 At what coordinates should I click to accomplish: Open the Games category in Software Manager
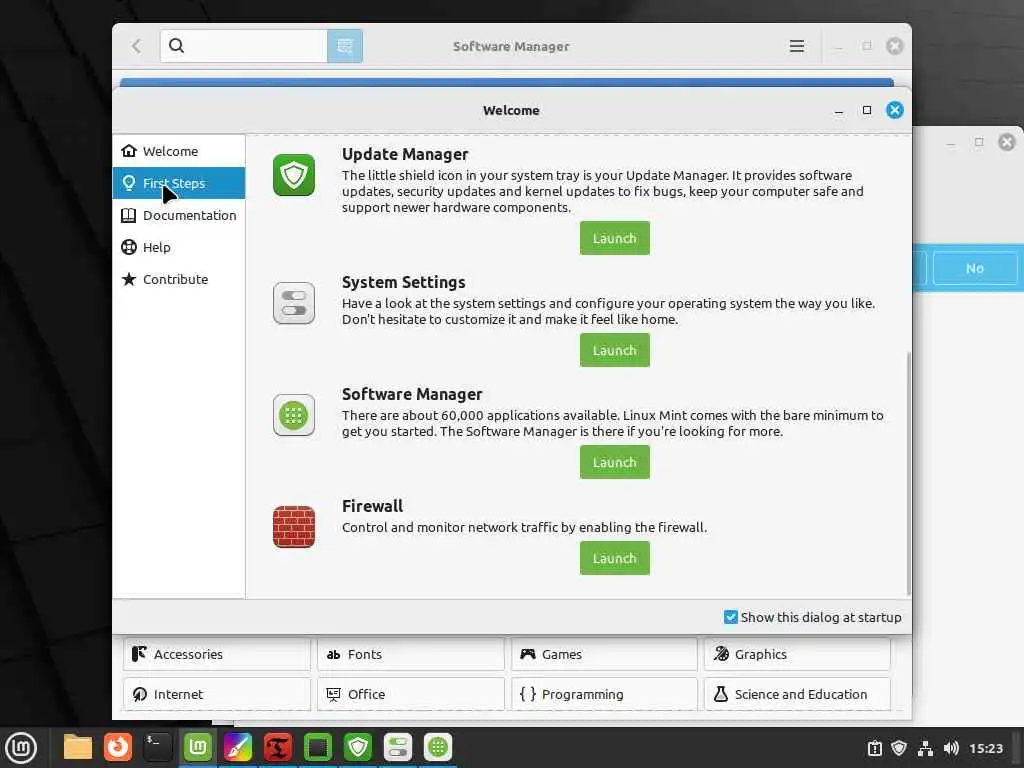604,654
